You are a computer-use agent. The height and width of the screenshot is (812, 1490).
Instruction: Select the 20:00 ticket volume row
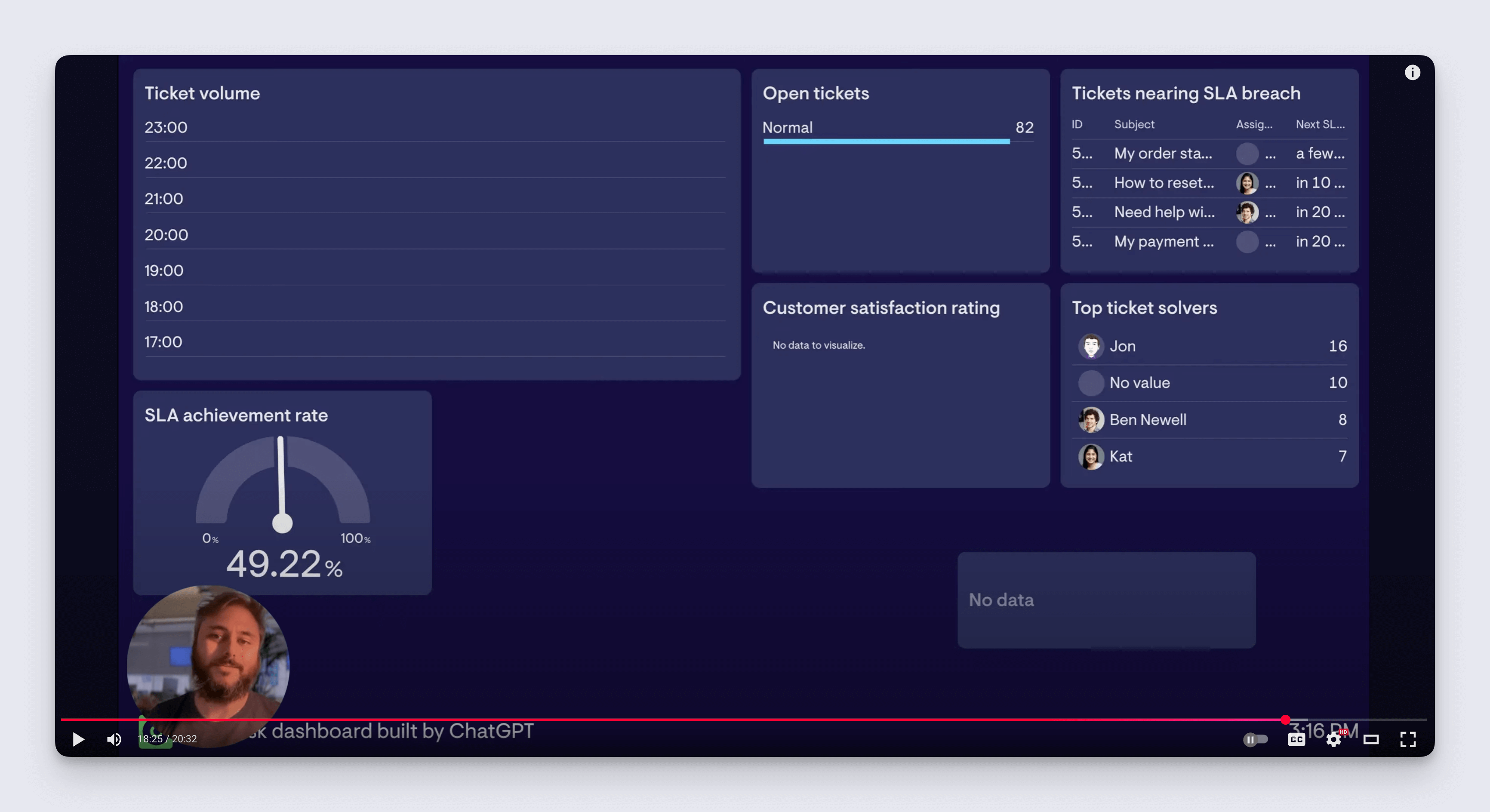pyautogui.click(x=434, y=235)
